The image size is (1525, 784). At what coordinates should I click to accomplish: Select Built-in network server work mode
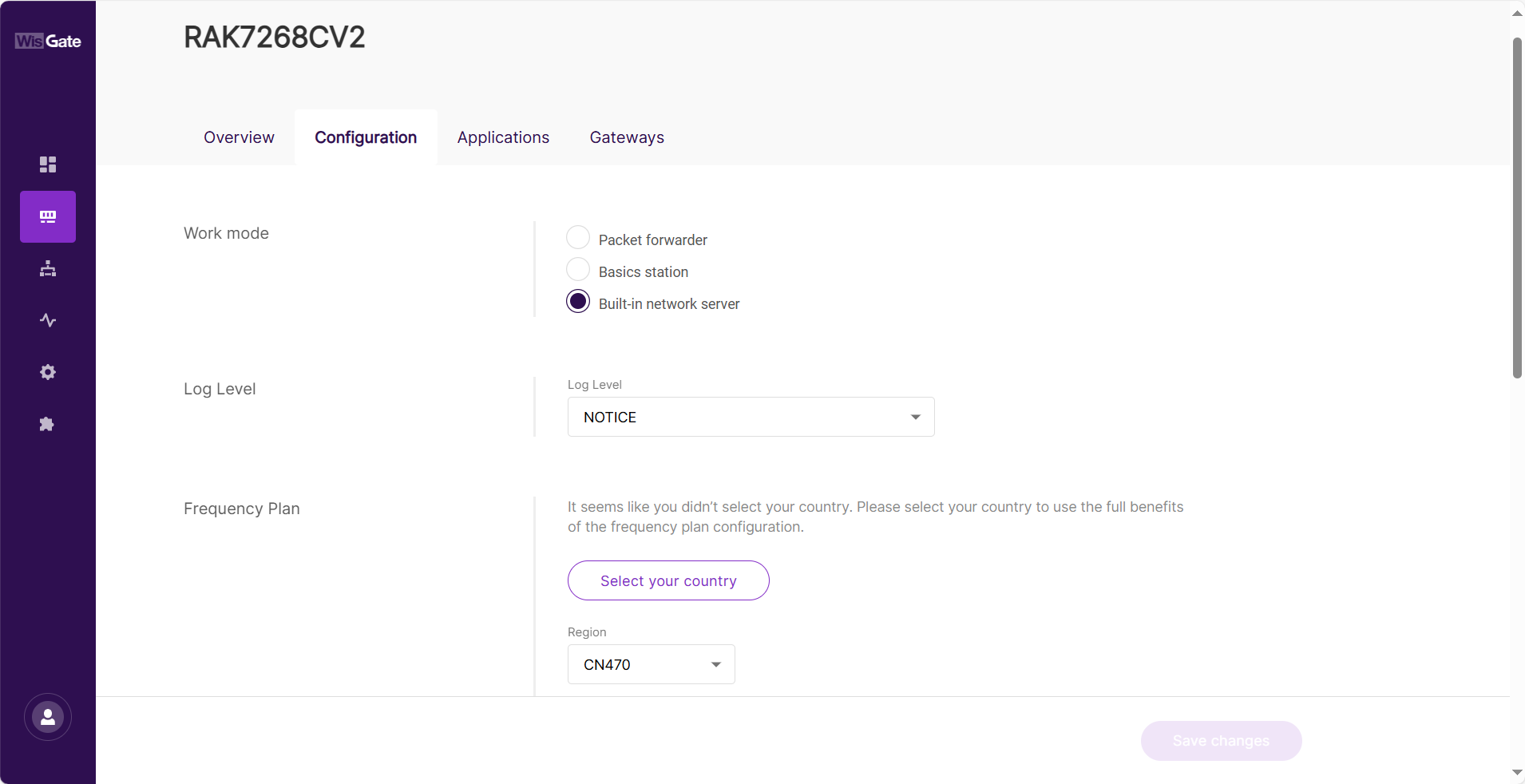point(578,302)
